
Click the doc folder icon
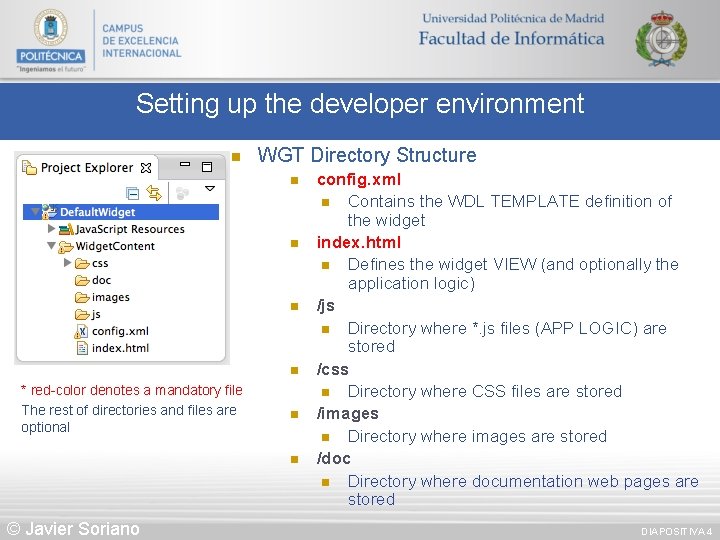[82, 281]
